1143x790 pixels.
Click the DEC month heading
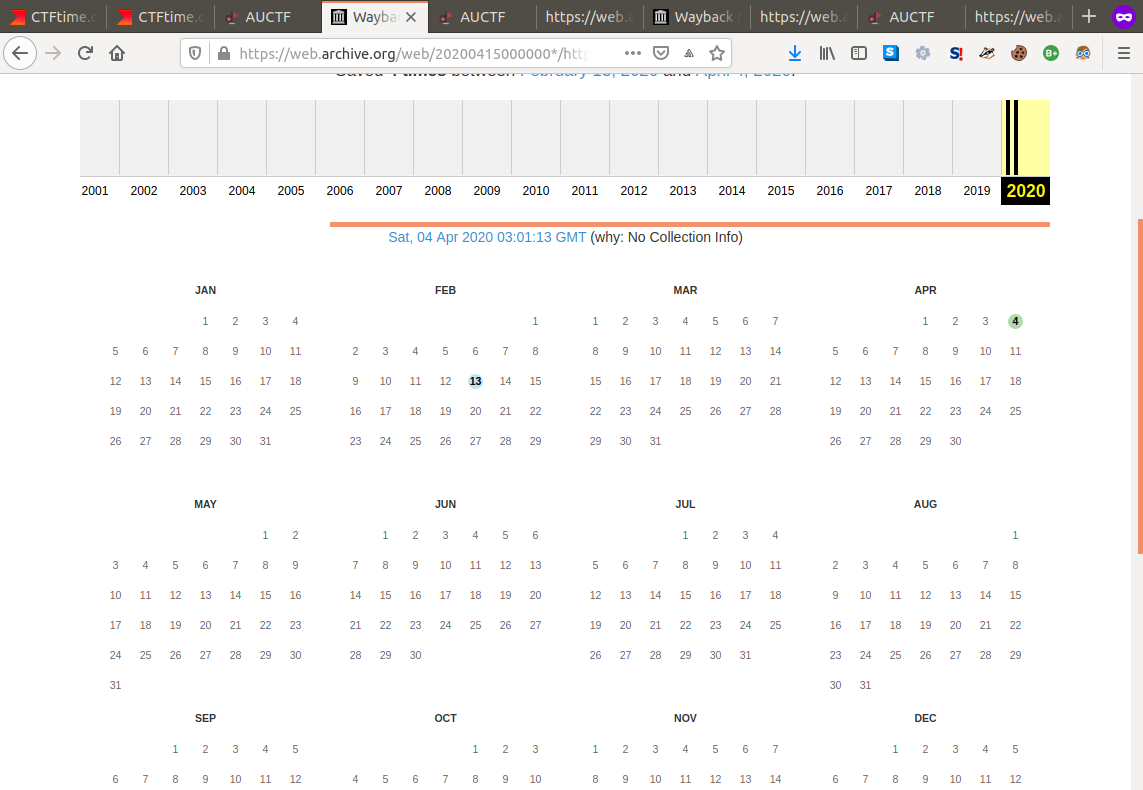pos(925,719)
